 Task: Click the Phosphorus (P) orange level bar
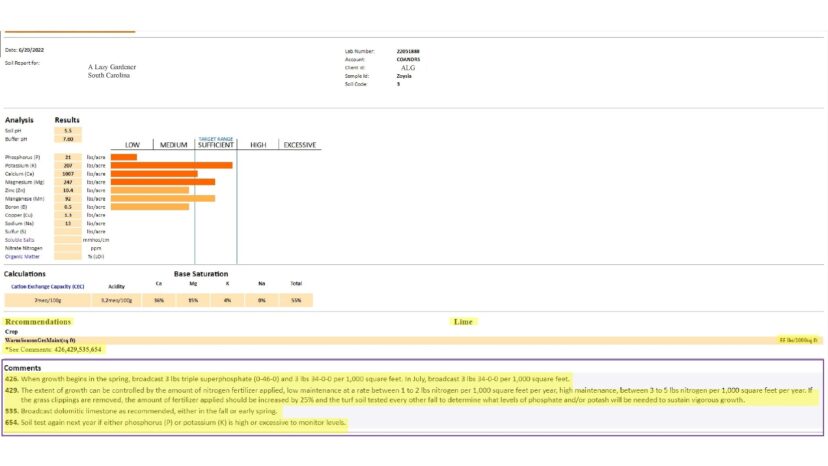(x=124, y=157)
